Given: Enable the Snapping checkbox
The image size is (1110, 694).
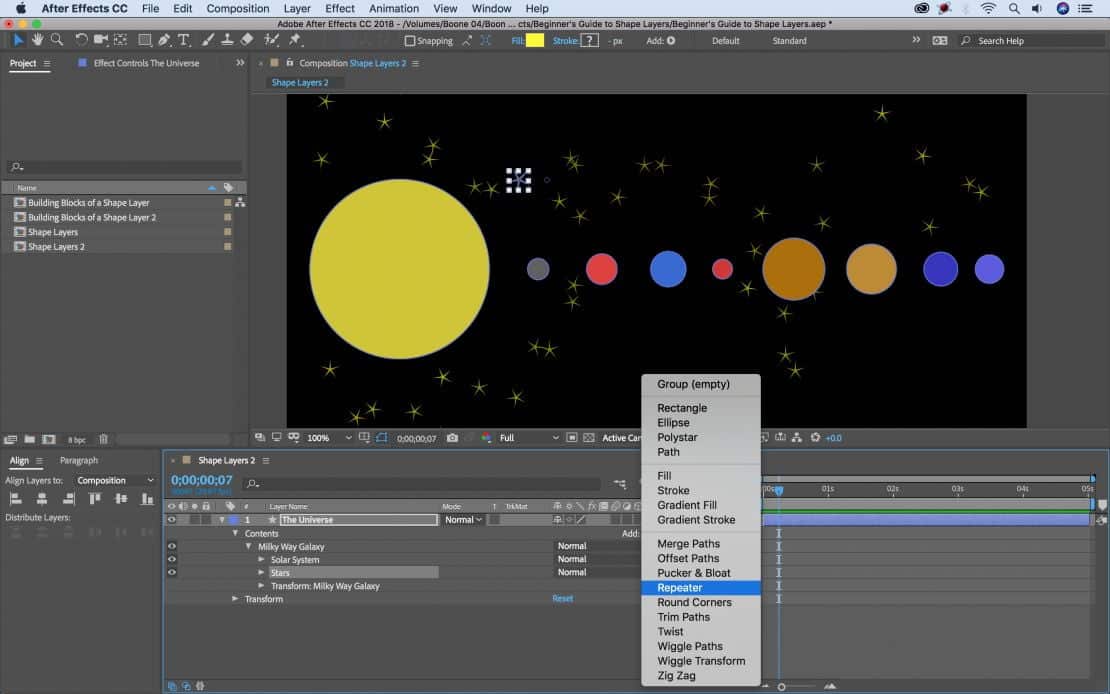Looking at the screenshot, I should click(410, 41).
